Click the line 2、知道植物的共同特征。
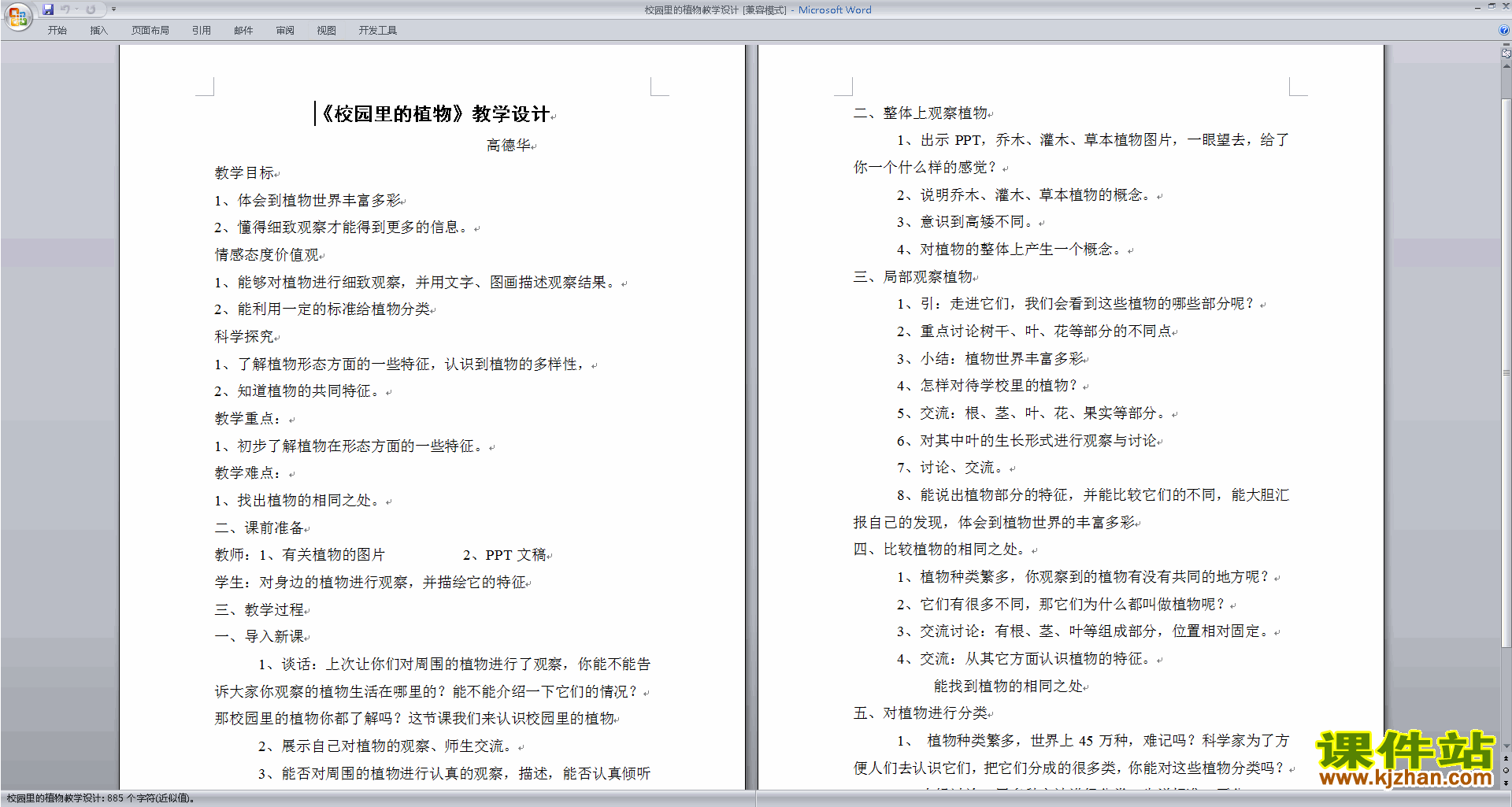This screenshot has height=807, width=1512. pyautogui.click(x=299, y=391)
